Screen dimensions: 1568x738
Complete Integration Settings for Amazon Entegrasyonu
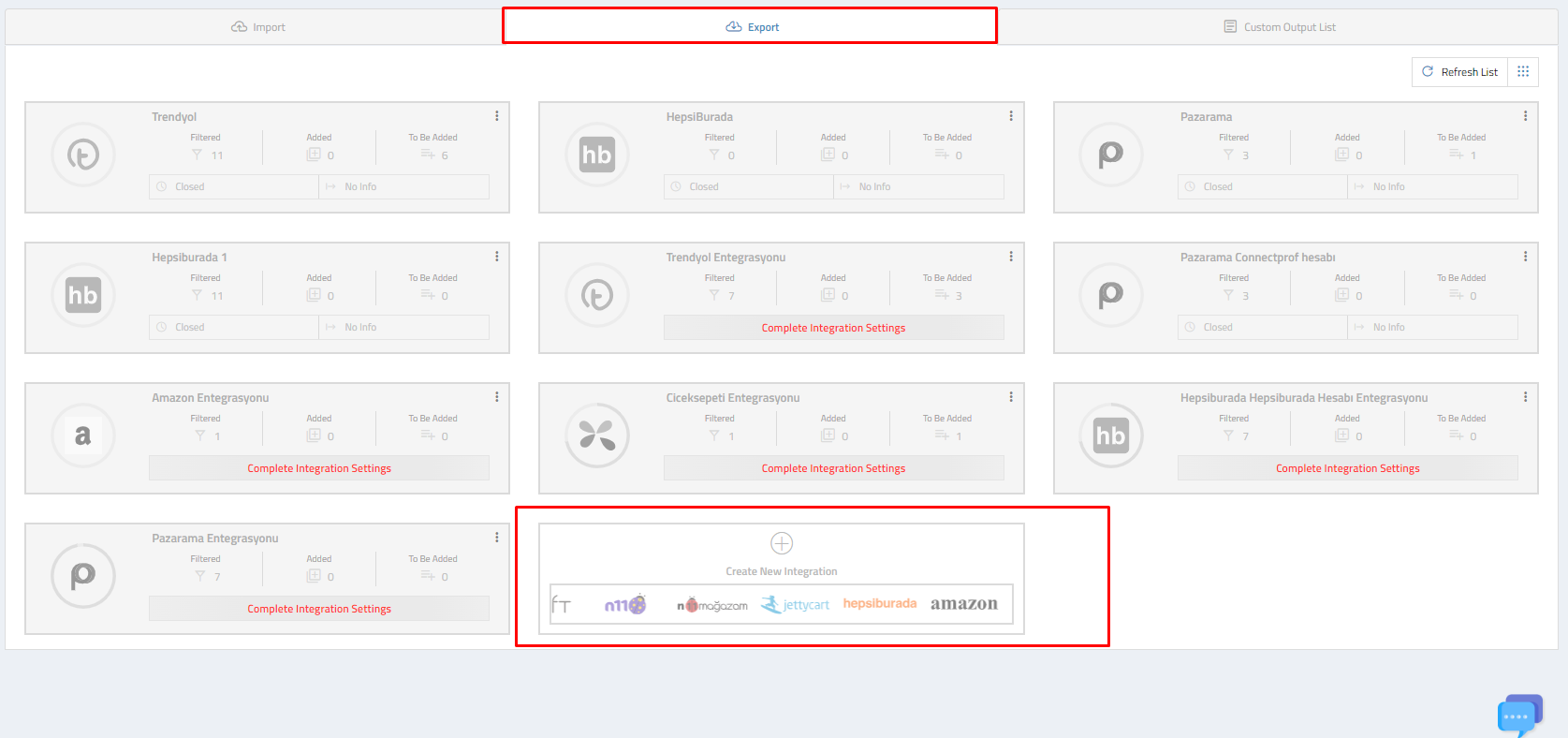tap(319, 468)
